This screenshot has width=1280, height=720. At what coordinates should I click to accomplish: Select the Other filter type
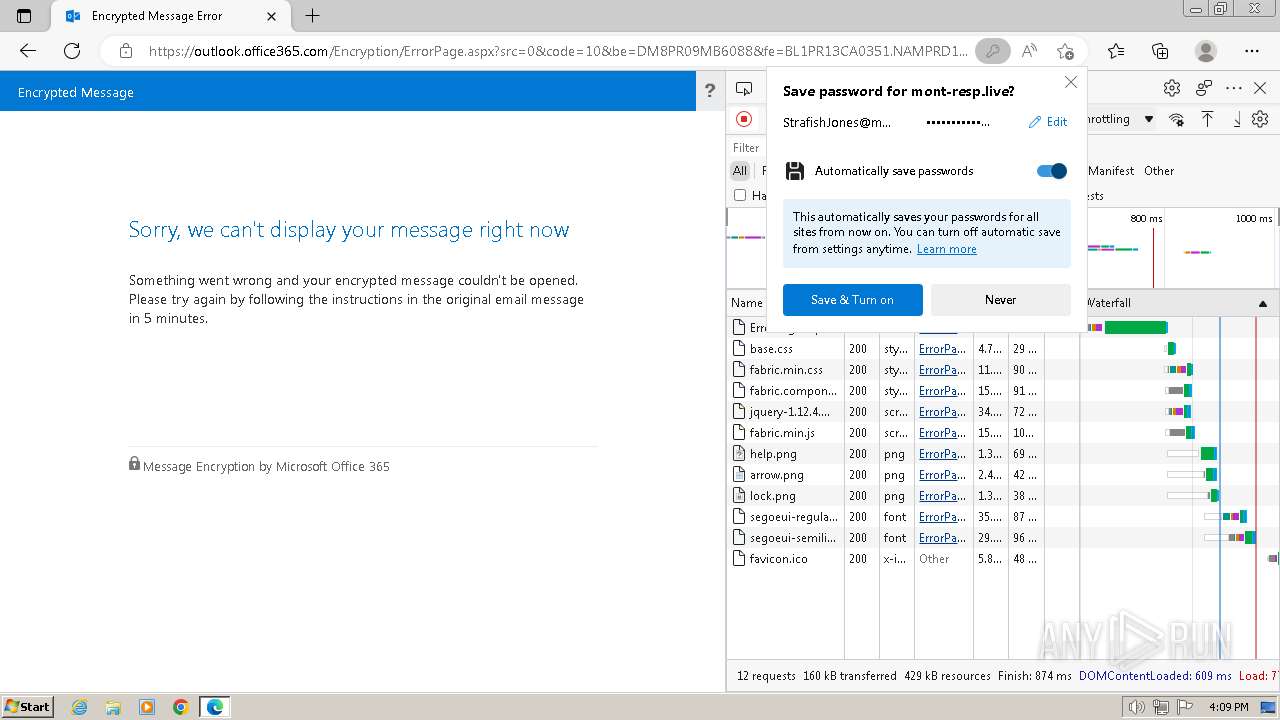pyautogui.click(x=1159, y=171)
